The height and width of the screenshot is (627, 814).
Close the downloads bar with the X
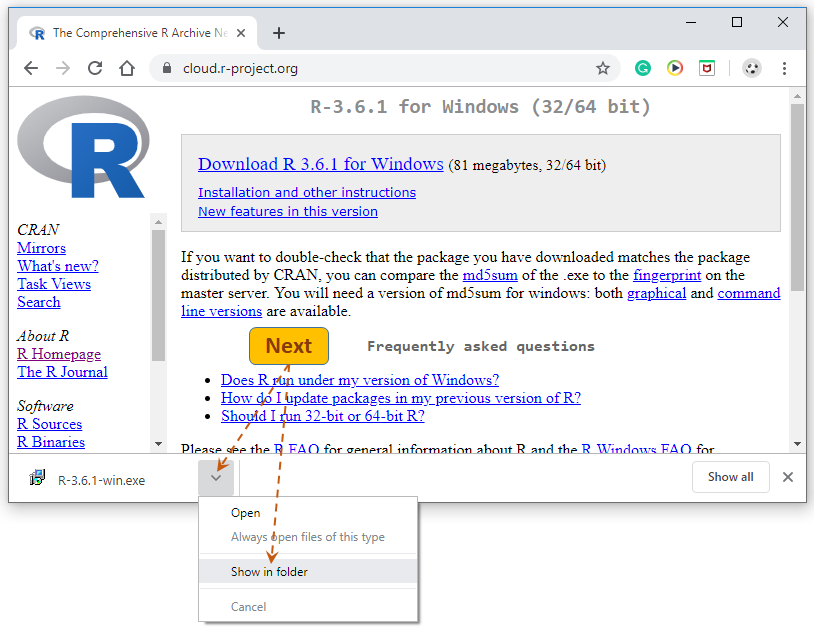[788, 477]
